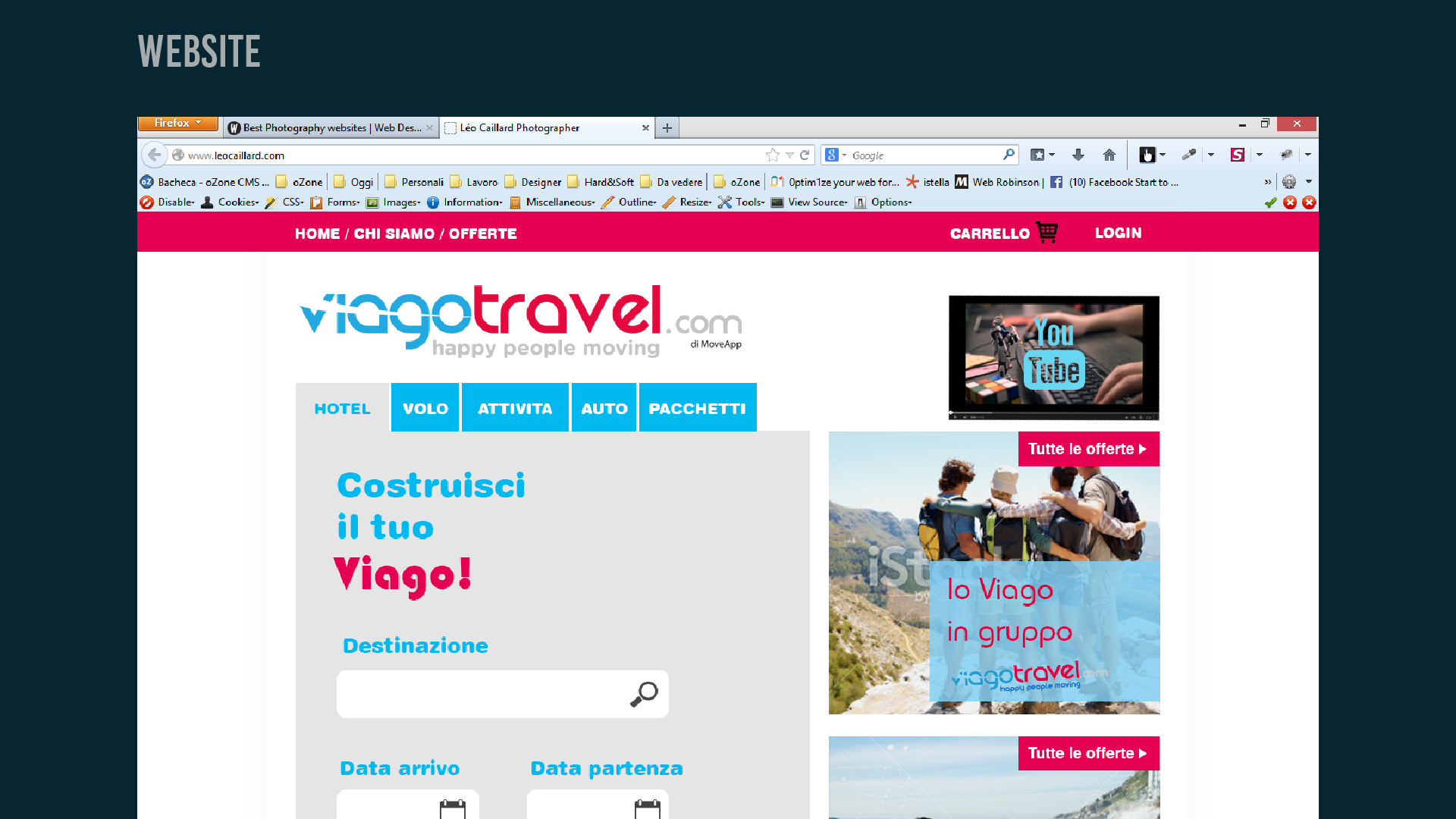Close the Léo Caillard Photographer tab

pyautogui.click(x=645, y=128)
